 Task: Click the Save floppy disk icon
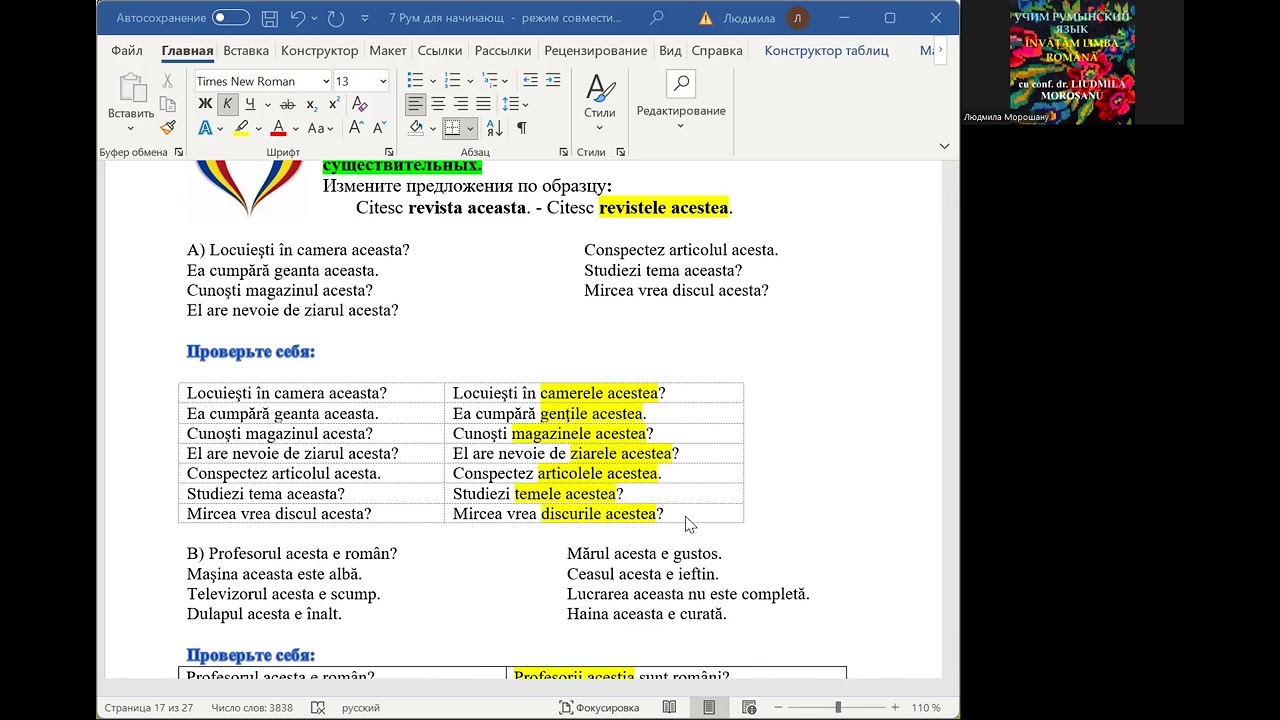click(269, 18)
